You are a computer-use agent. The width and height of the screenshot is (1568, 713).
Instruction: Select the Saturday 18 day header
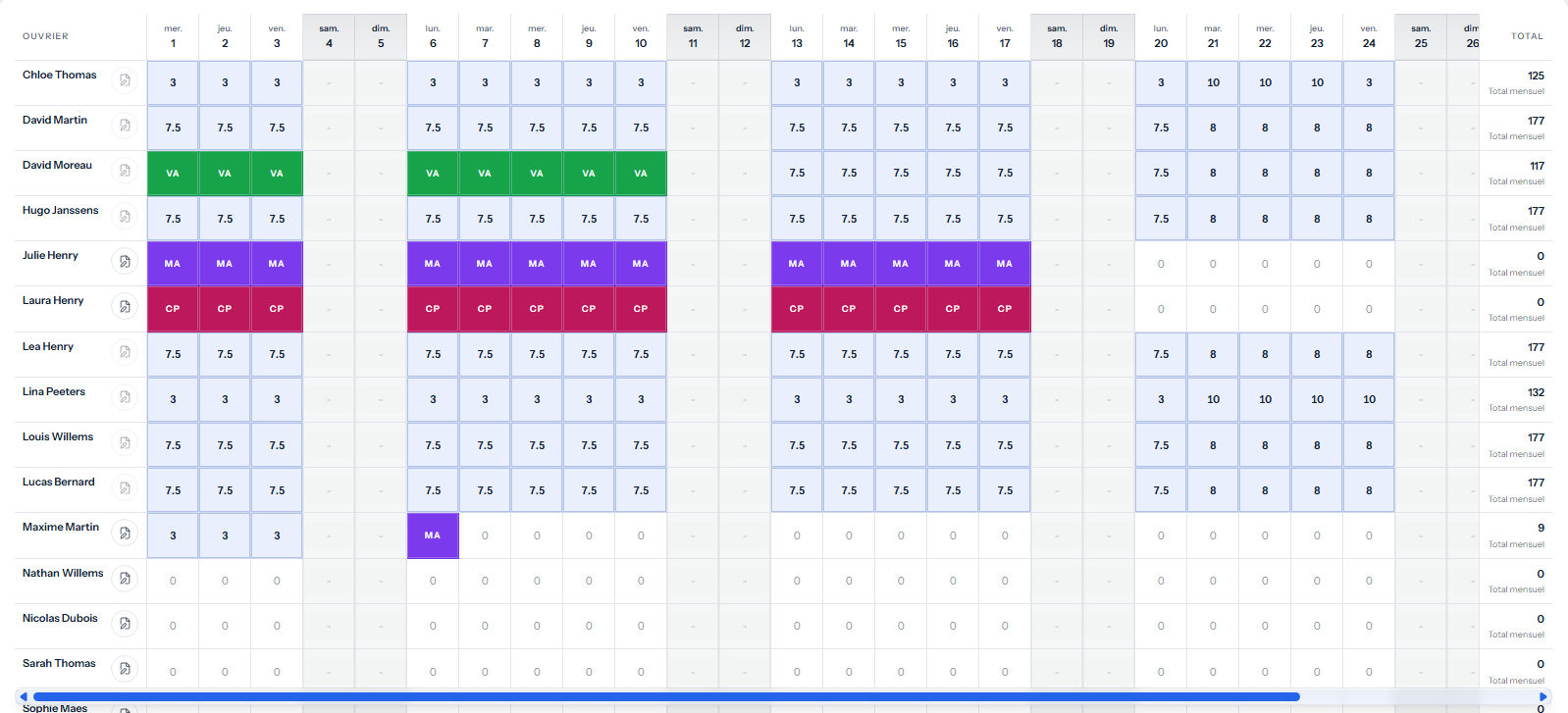1057,36
